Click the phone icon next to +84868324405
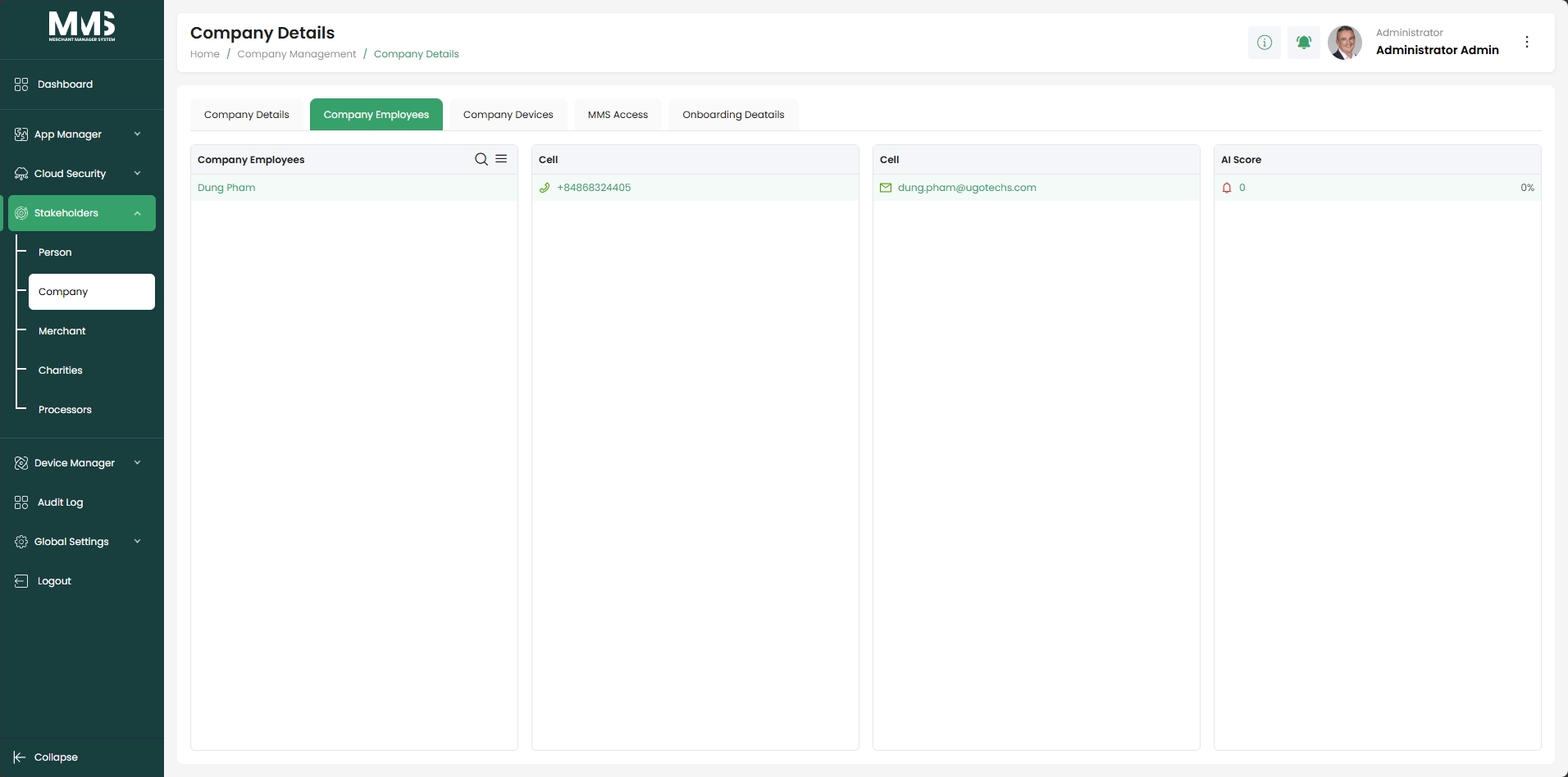This screenshot has height=777, width=1568. [545, 188]
